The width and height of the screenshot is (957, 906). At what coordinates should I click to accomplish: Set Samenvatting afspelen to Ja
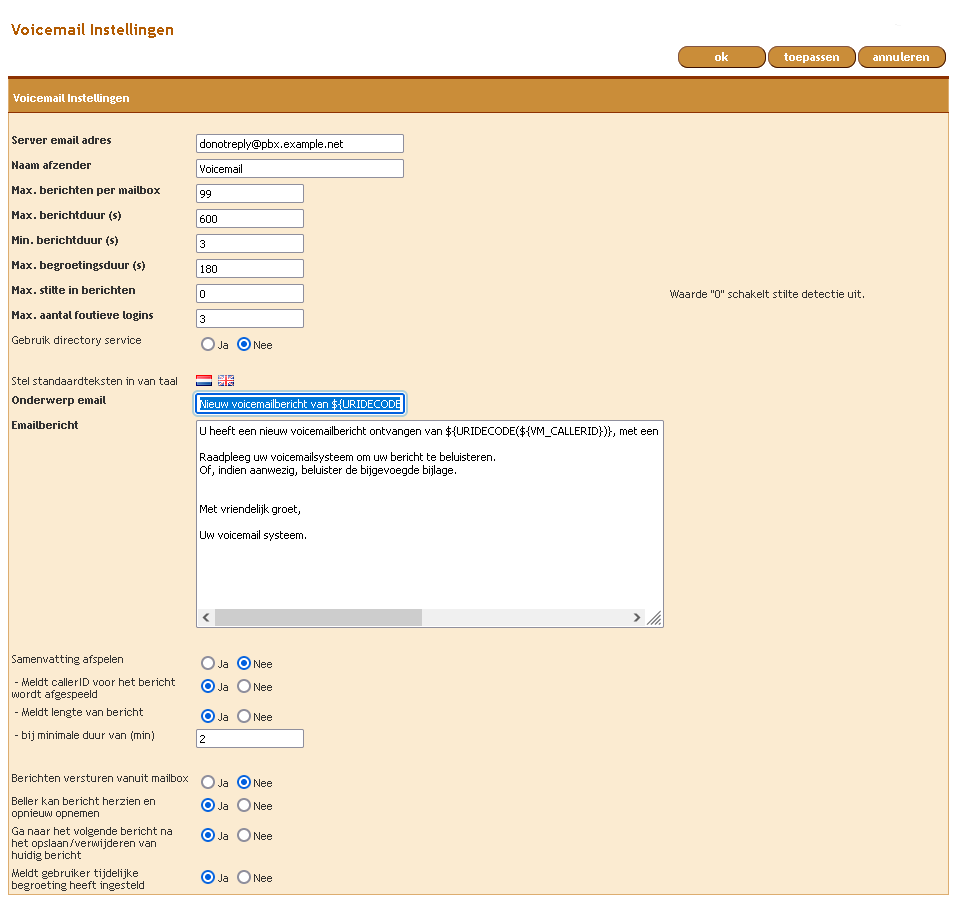pos(208,663)
